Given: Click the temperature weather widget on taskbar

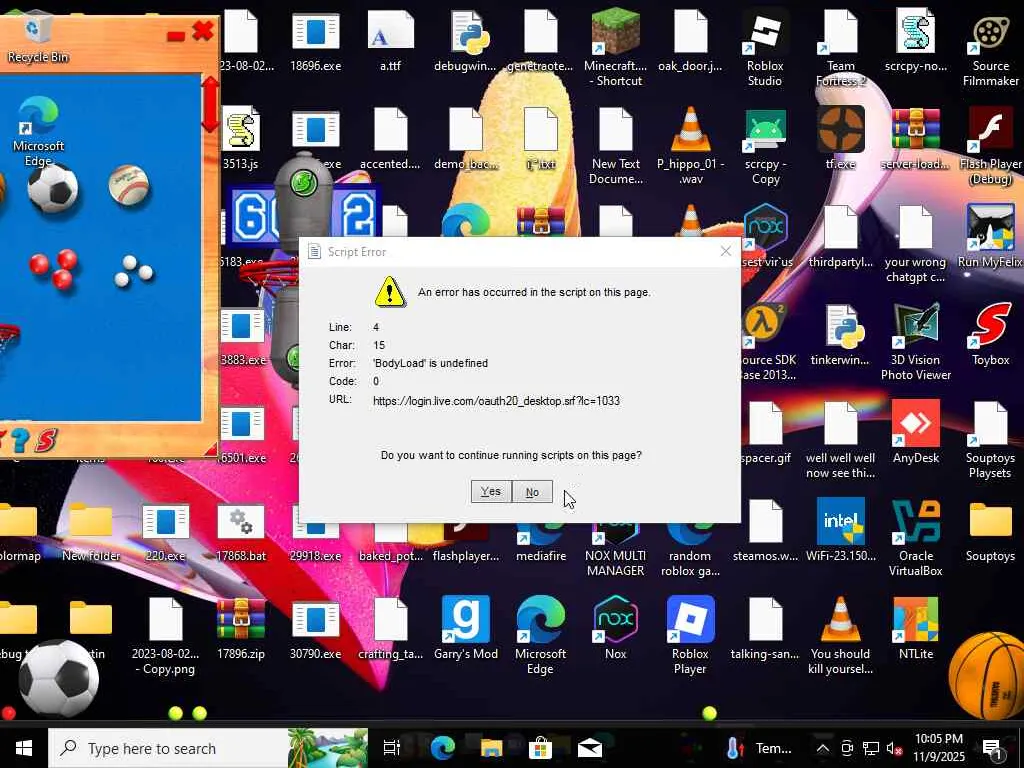Looking at the screenshot, I should point(761,748).
